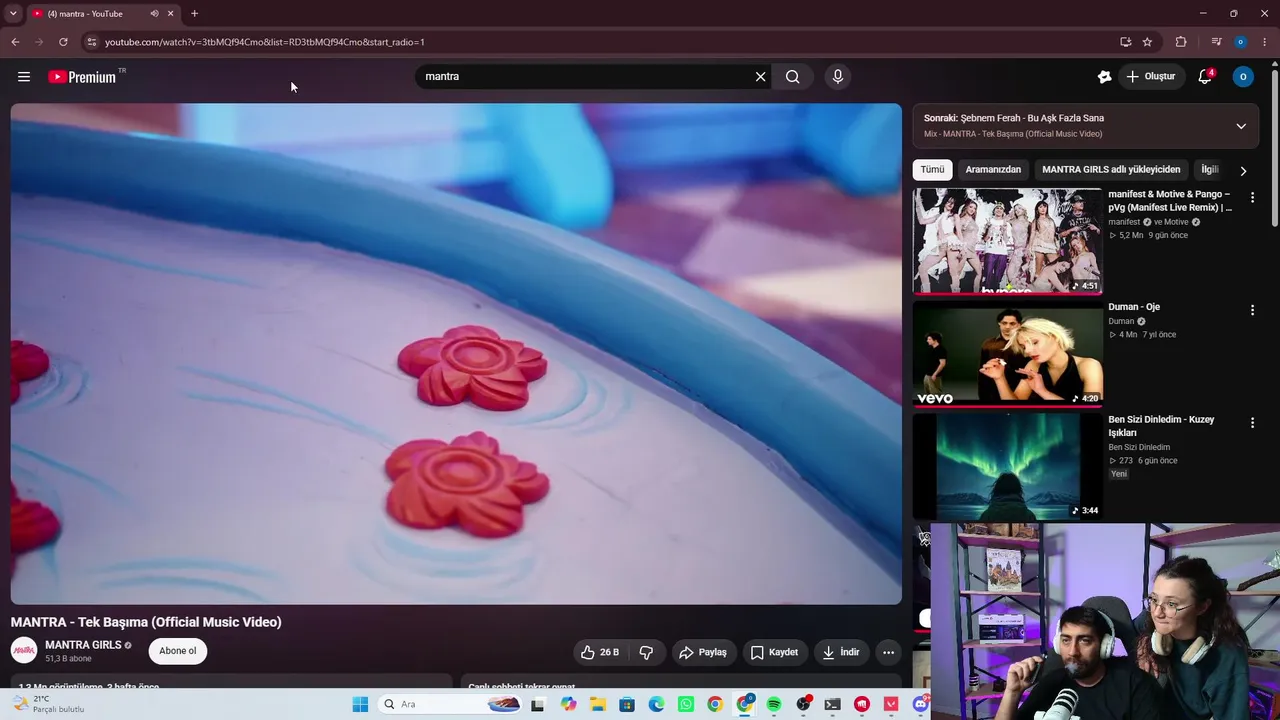
Task: Like the video with thumbs up
Action: pyautogui.click(x=599, y=652)
